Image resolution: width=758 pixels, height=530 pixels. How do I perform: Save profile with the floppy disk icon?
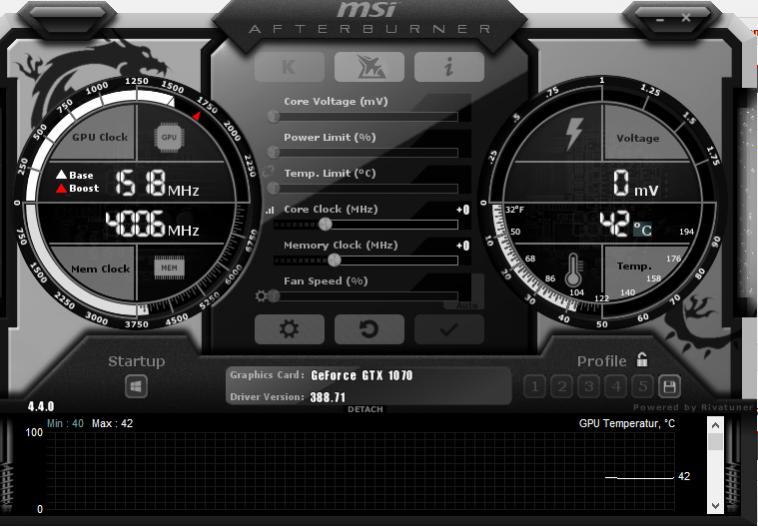669,386
